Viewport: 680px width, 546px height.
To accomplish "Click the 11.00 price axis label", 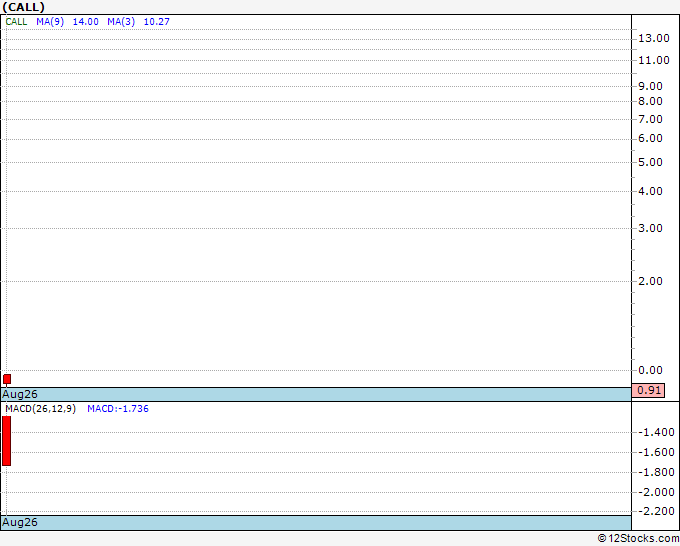I will point(654,60).
